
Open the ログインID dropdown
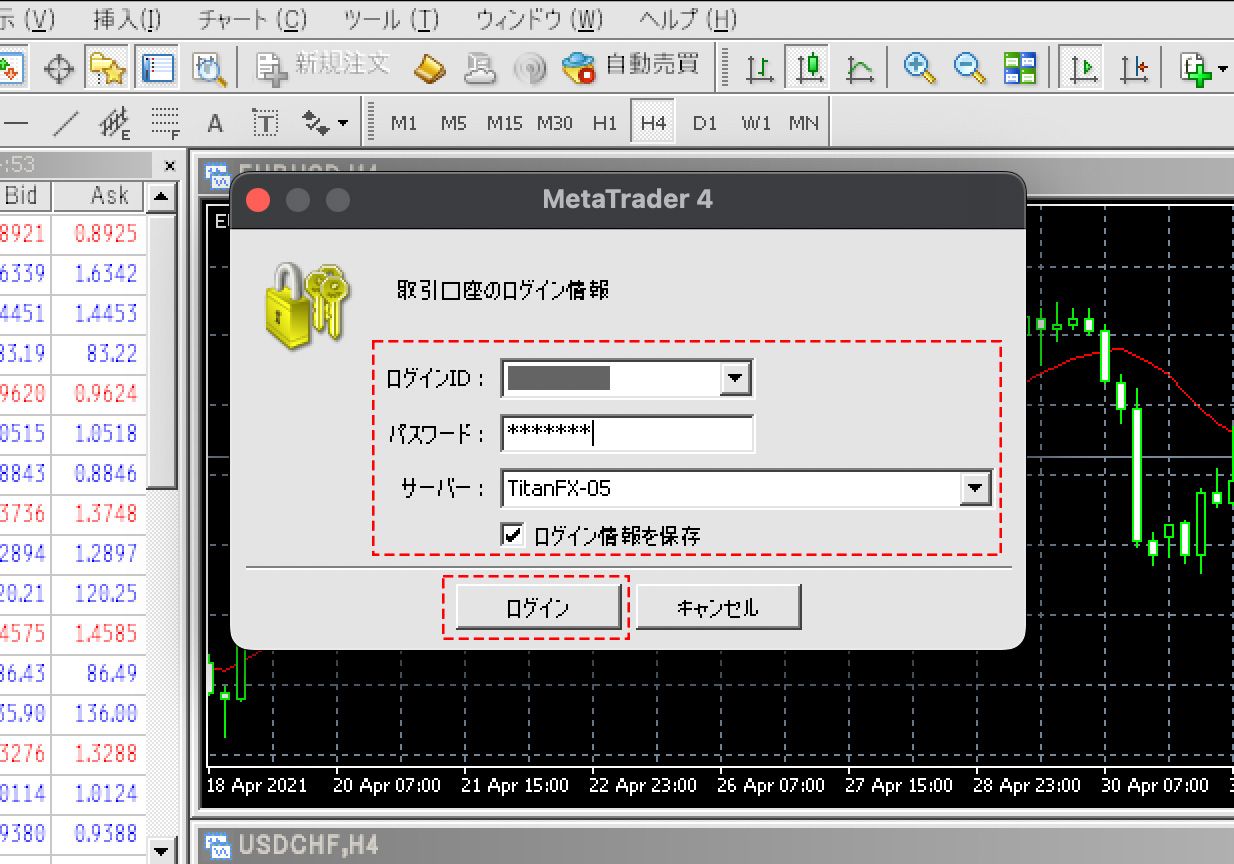[735, 378]
